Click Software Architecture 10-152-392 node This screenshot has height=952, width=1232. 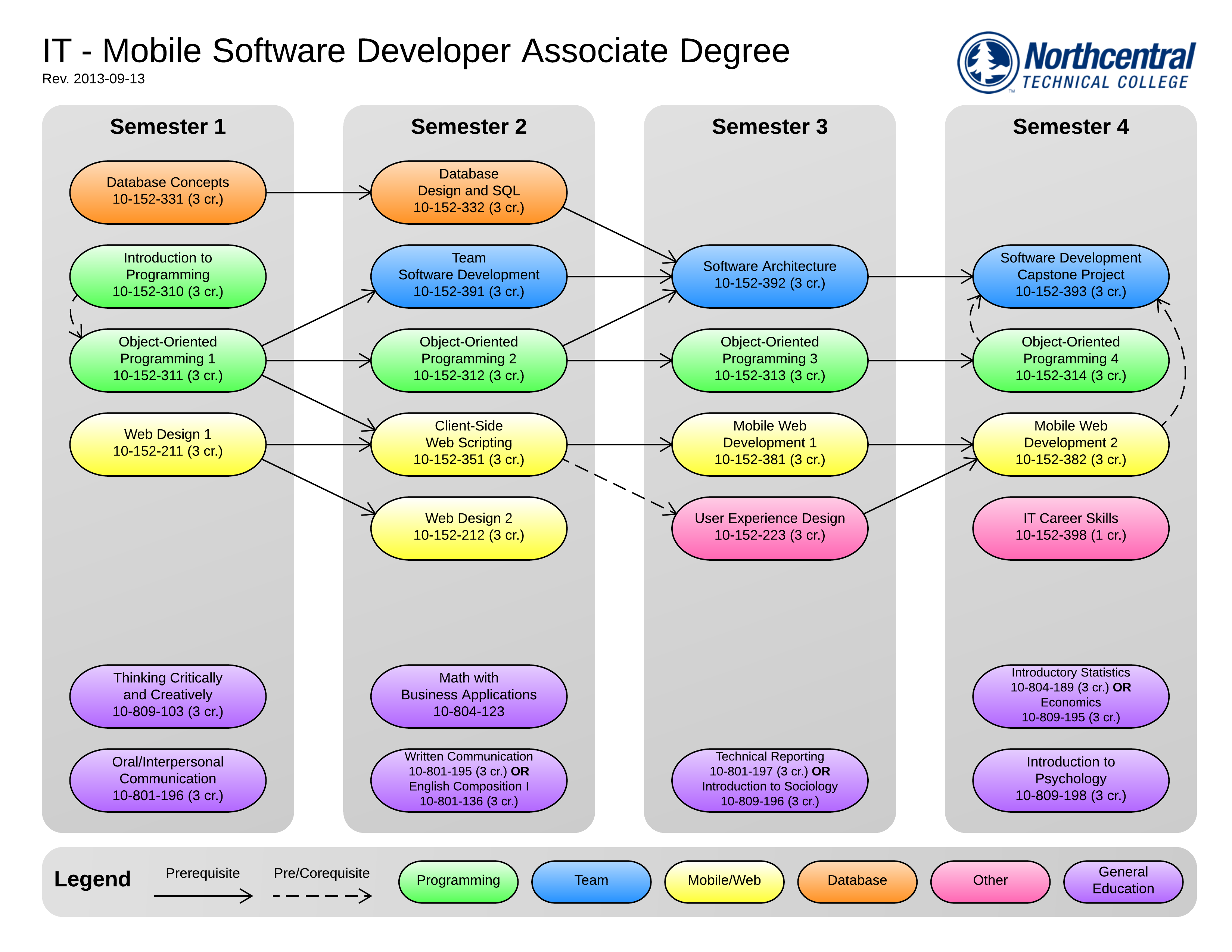(x=769, y=276)
